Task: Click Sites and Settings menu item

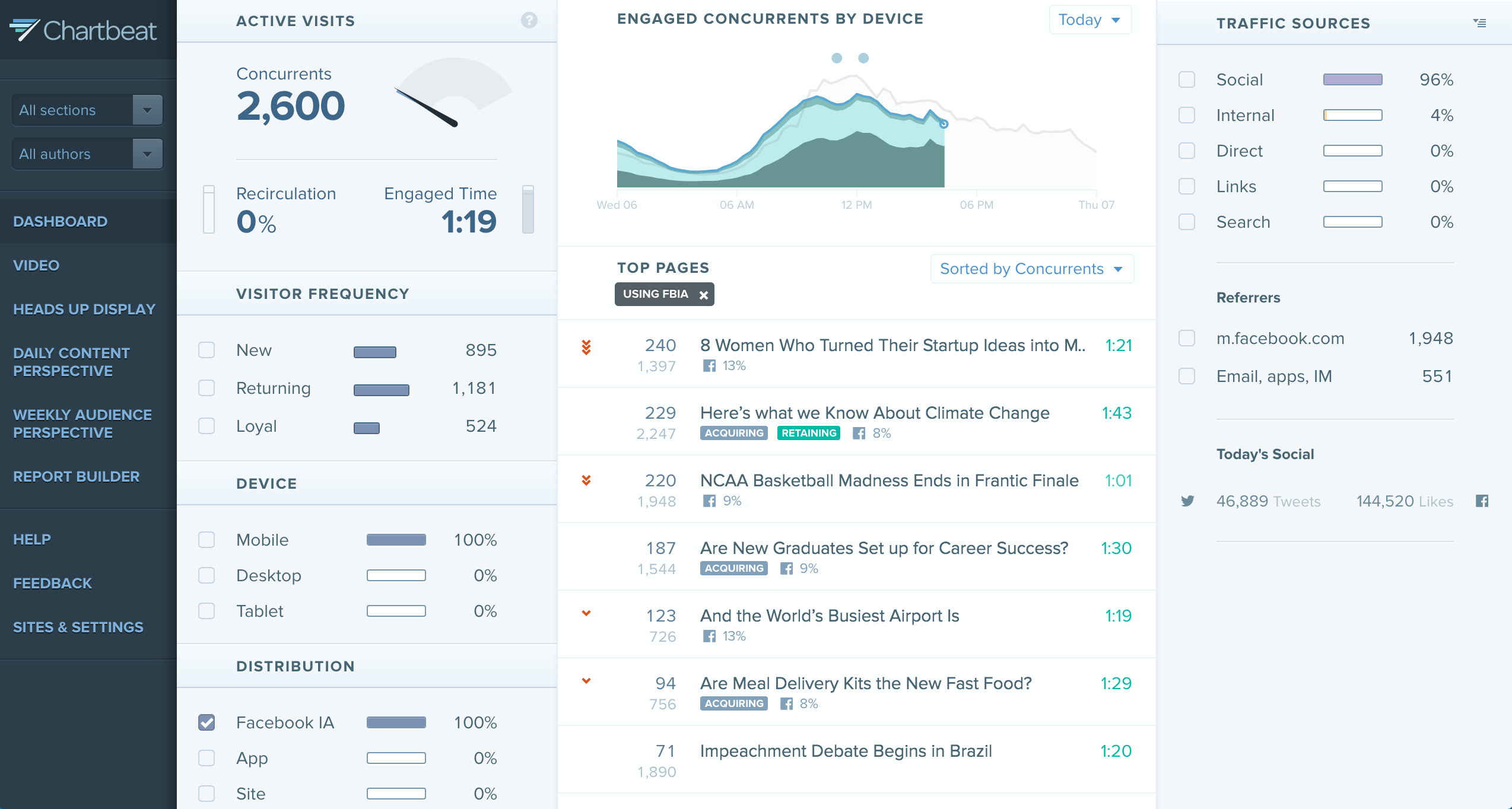Action: [77, 627]
